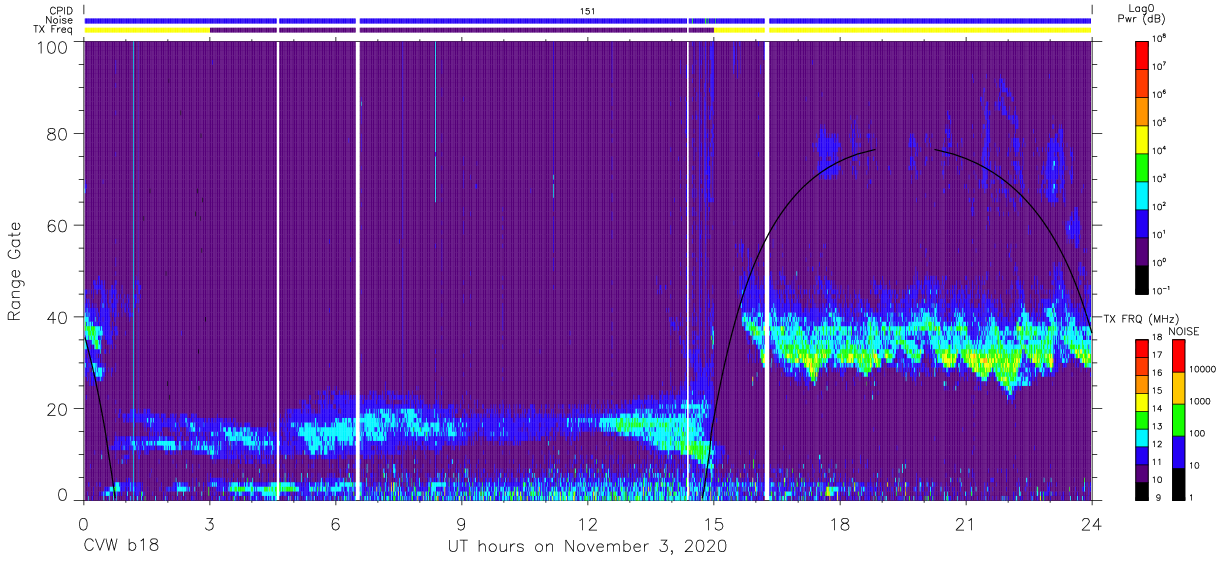This screenshot has width=1228, height=567.
Task: Click the TX Freq row label
Action: [x=54, y=30]
